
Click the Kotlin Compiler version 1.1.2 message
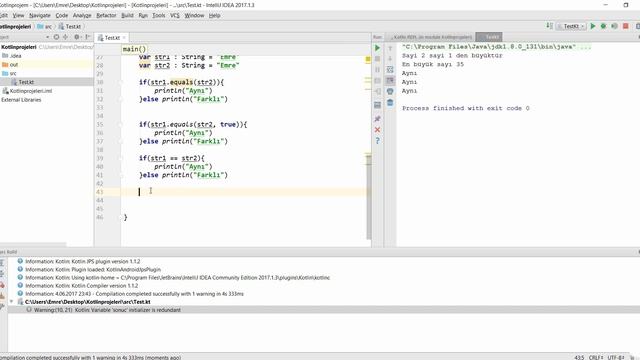click(81, 286)
